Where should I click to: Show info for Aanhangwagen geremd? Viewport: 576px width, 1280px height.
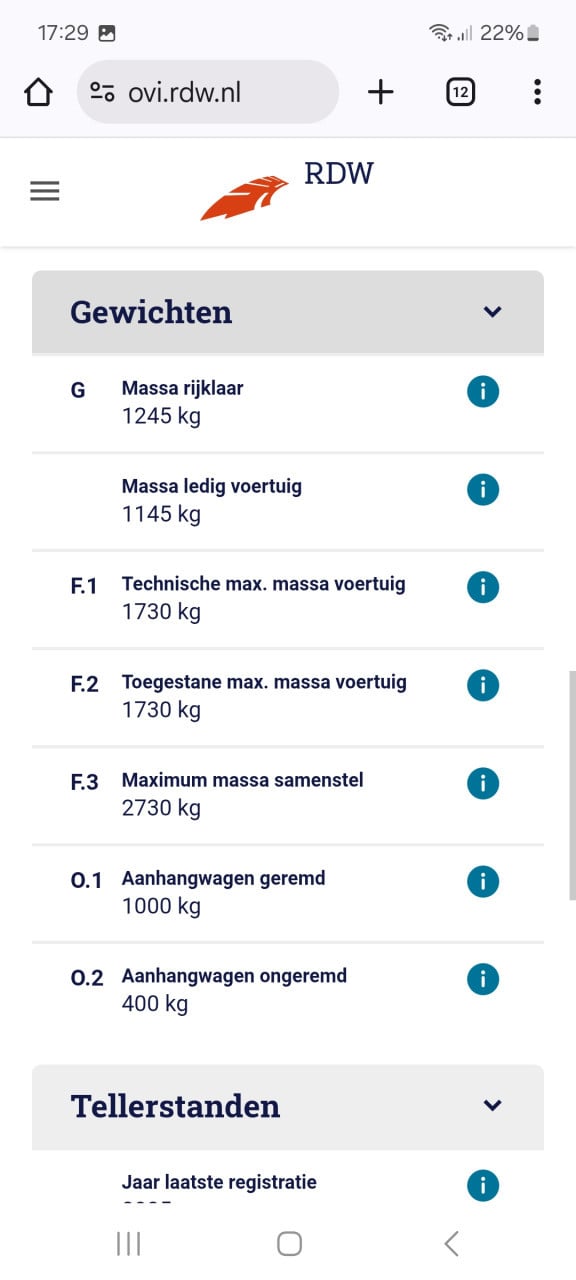click(x=482, y=881)
